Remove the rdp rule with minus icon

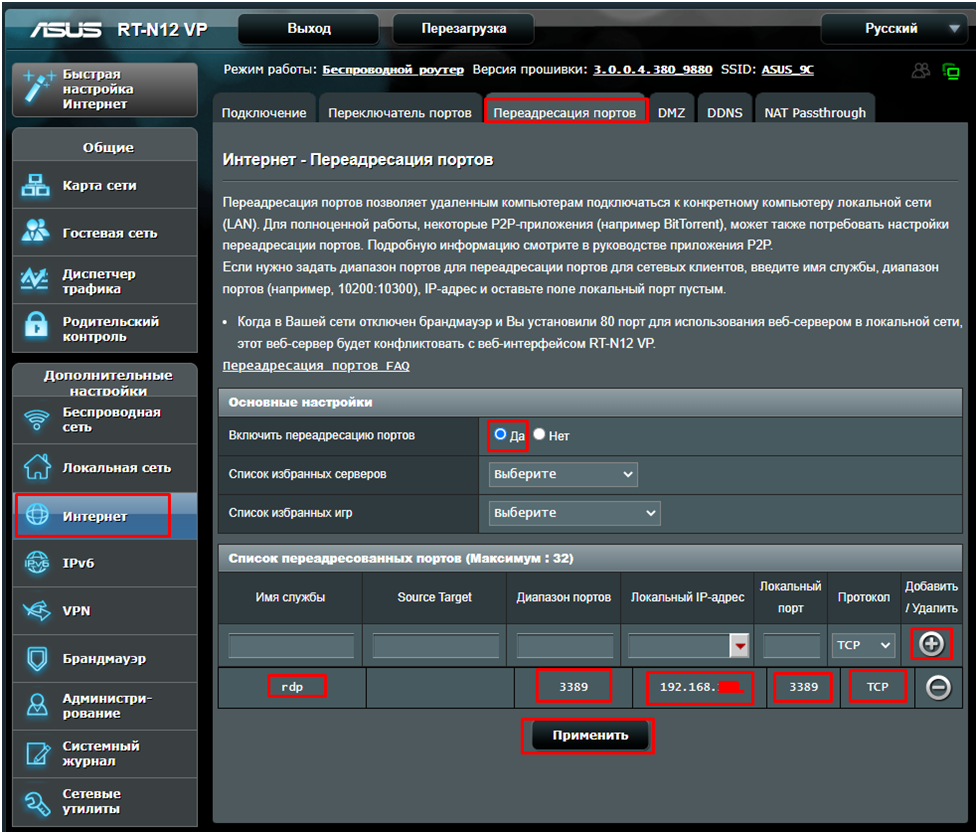pos(938,687)
